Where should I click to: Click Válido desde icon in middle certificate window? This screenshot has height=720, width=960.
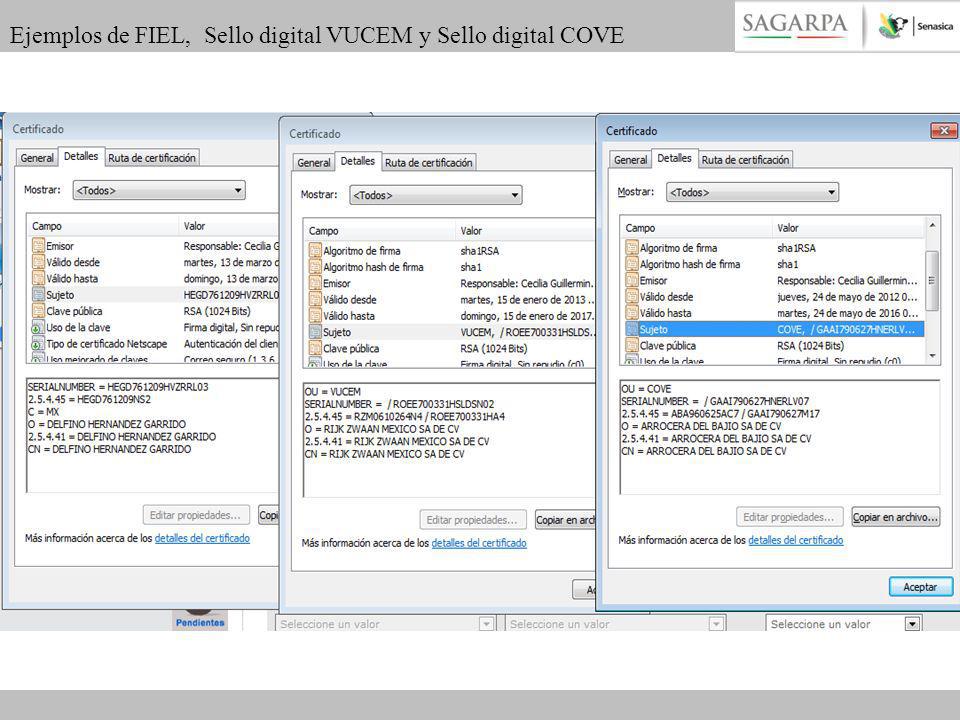315,300
